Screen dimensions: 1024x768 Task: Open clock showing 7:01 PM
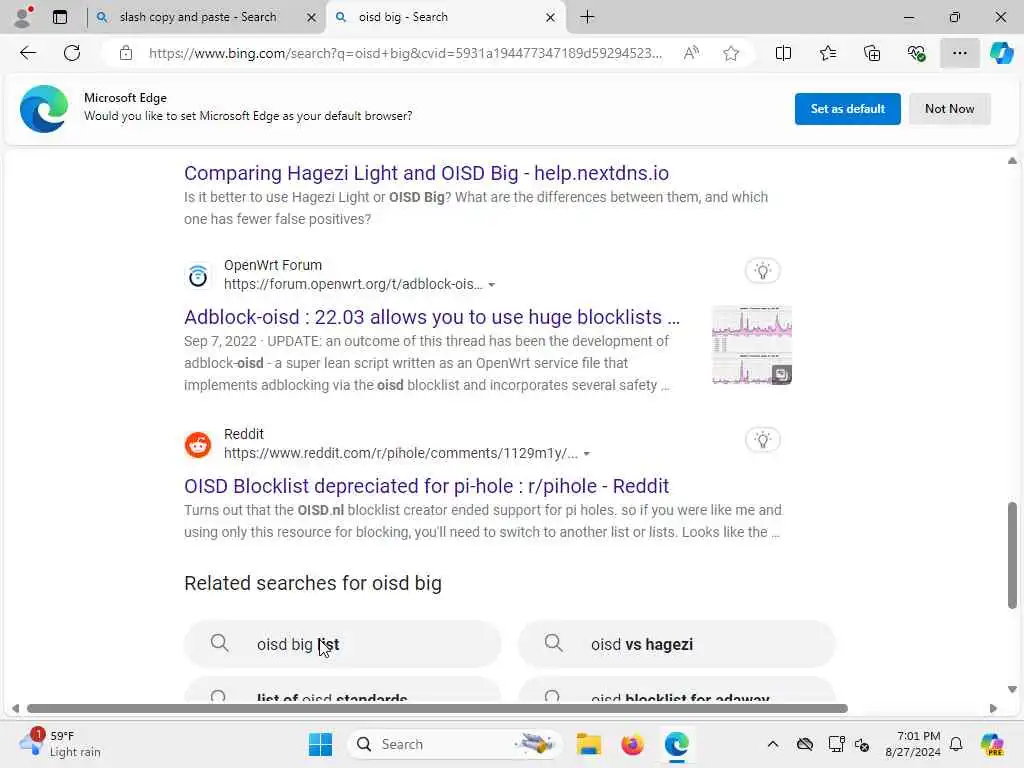[913, 744]
